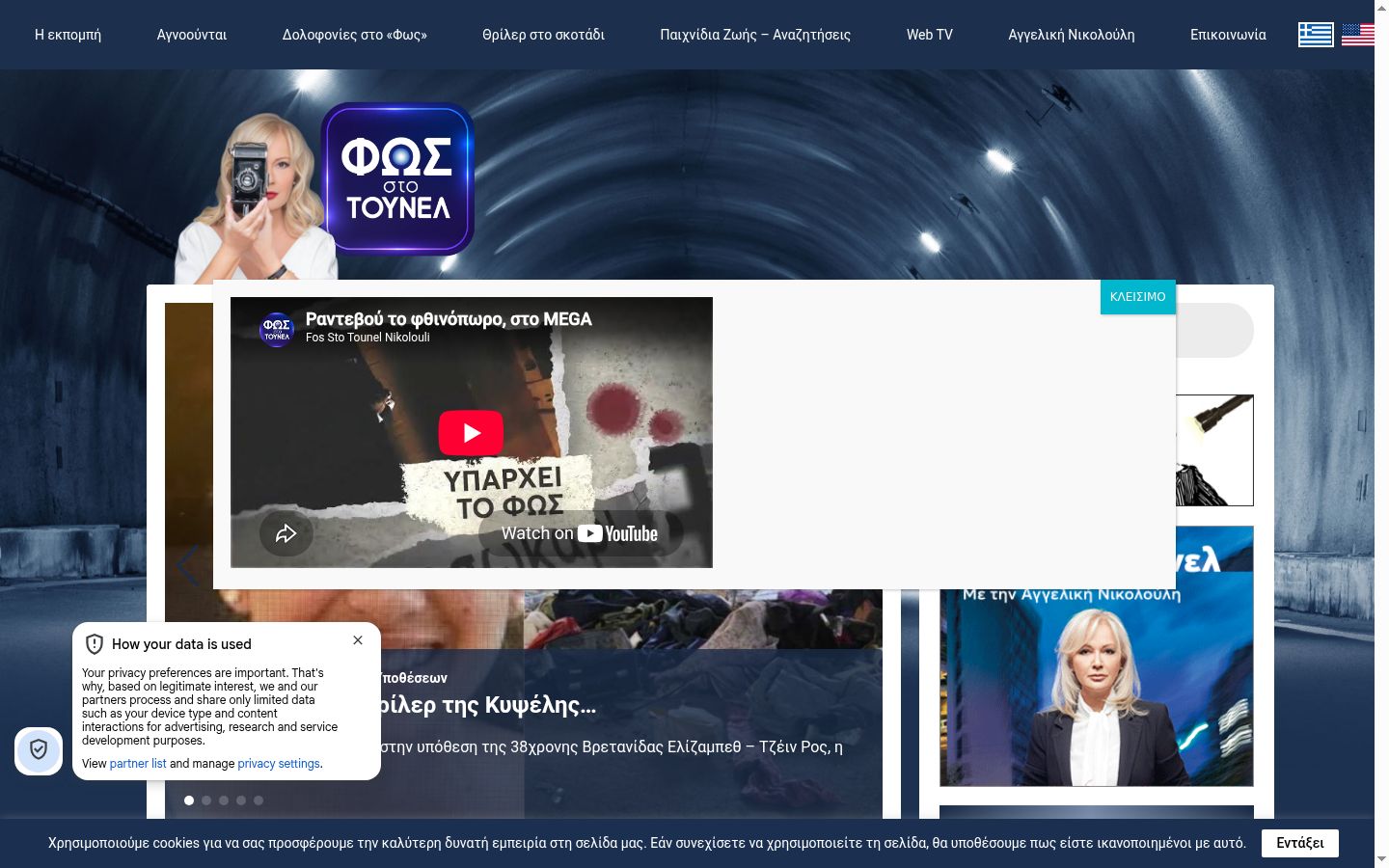Click the YouTube share arrow icon
The height and width of the screenshot is (868, 1389).
[286, 533]
